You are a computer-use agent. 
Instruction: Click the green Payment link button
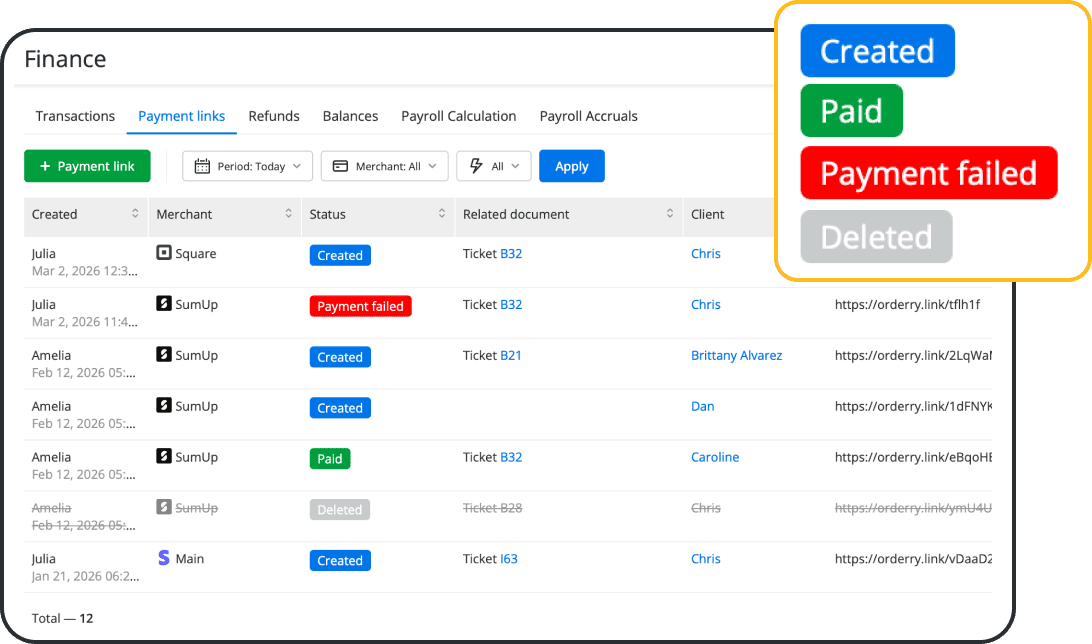[87, 166]
